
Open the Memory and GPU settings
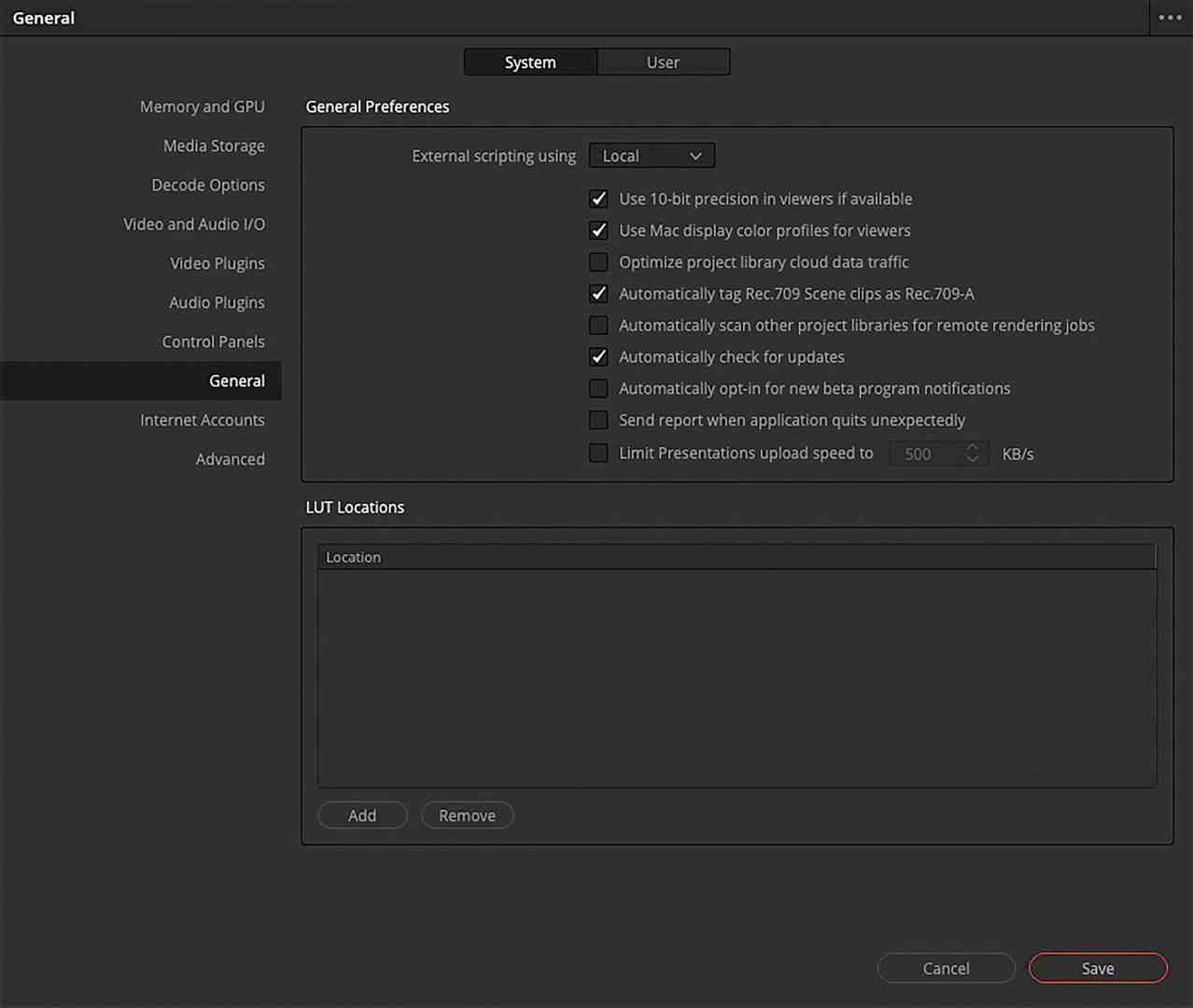click(202, 106)
